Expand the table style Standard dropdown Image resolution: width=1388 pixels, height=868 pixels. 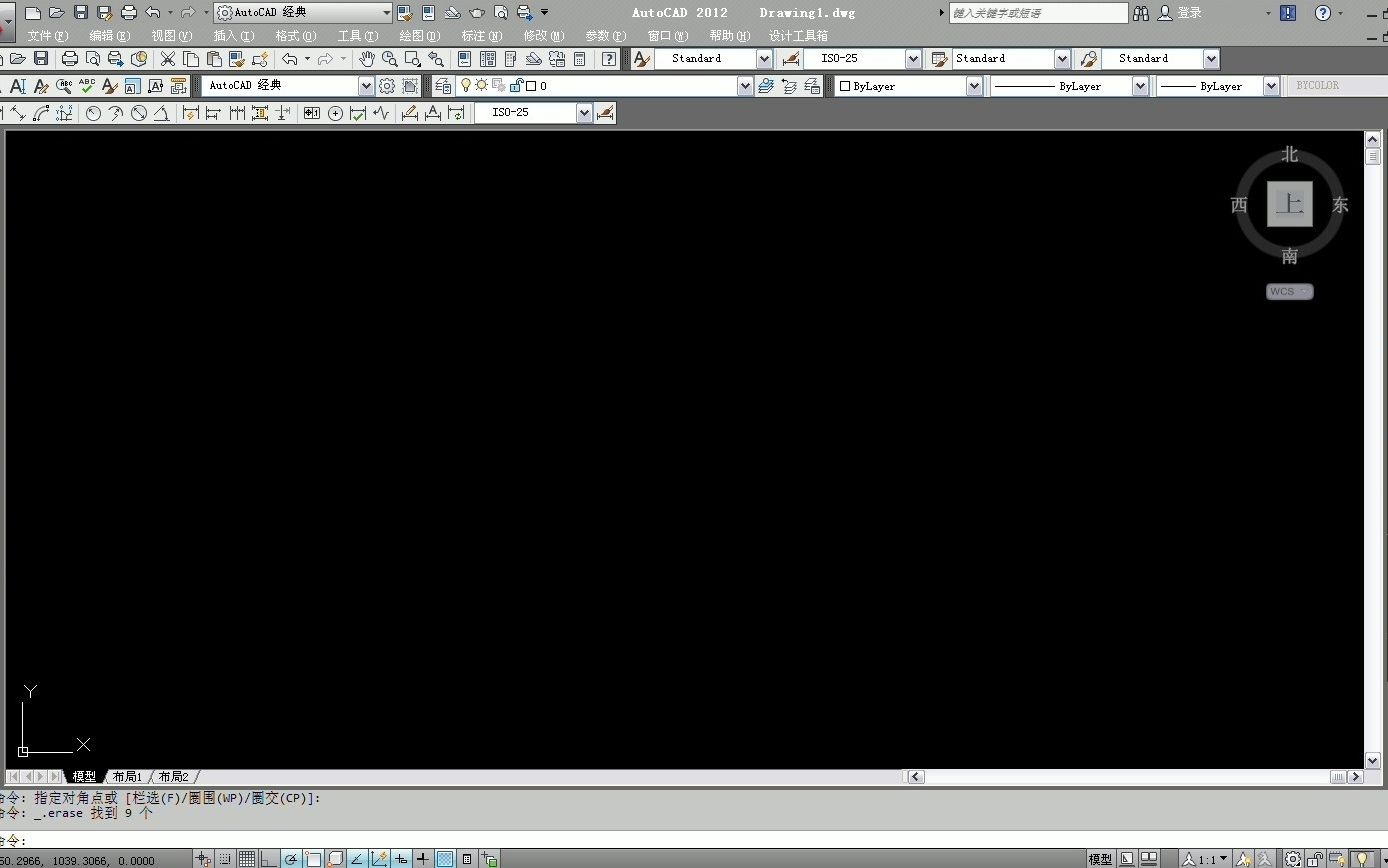point(1062,59)
